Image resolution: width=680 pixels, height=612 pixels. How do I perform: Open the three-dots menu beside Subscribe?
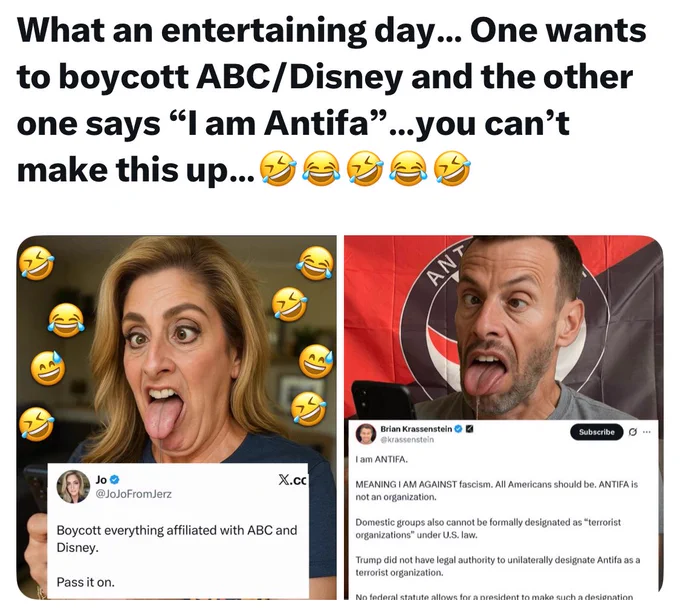(x=647, y=432)
